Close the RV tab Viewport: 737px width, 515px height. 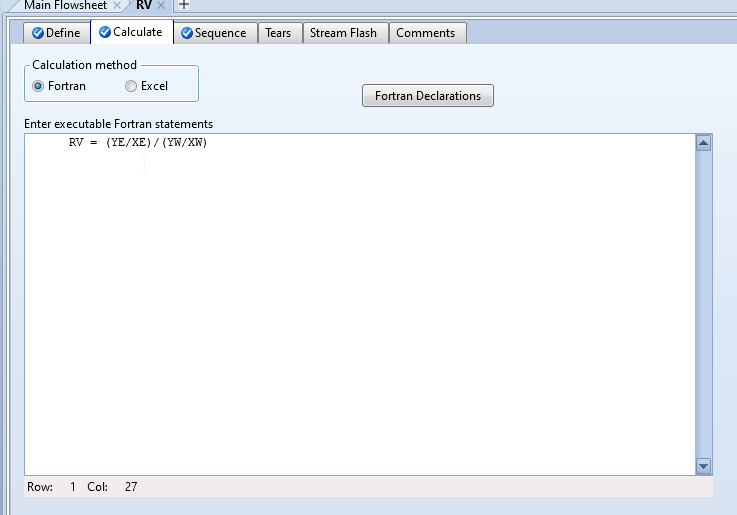[x=161, y=5]
